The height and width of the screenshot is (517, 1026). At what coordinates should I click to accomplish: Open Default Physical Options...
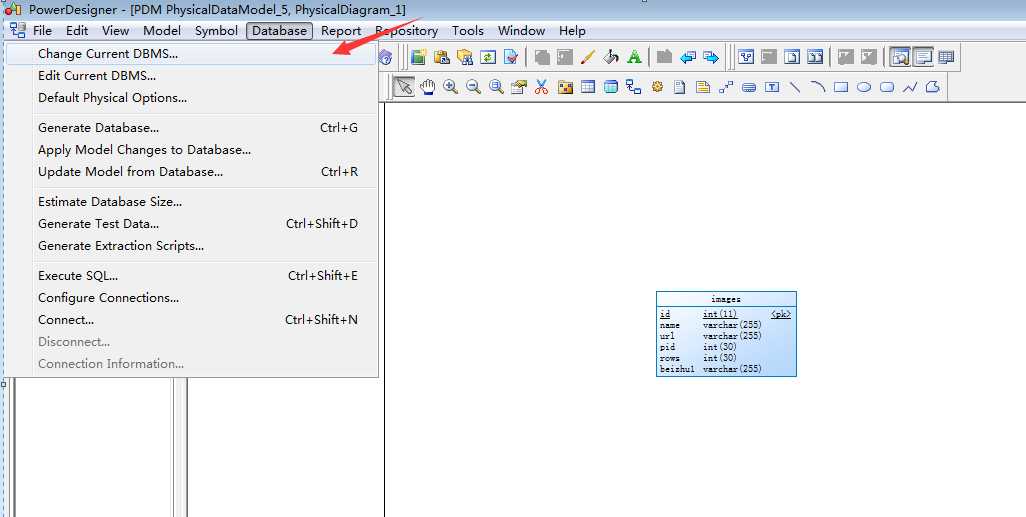point(192,98)
